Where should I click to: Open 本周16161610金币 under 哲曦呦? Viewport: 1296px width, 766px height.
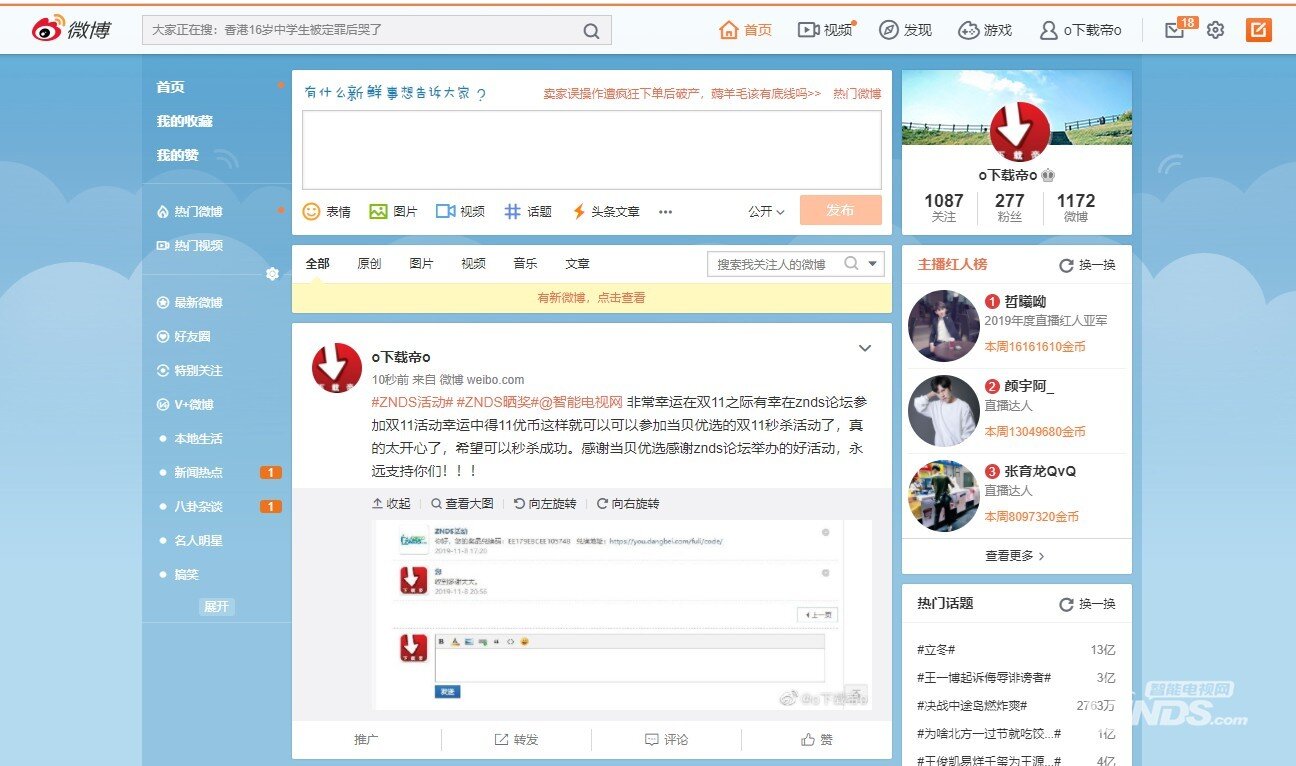click(1034, 347)
